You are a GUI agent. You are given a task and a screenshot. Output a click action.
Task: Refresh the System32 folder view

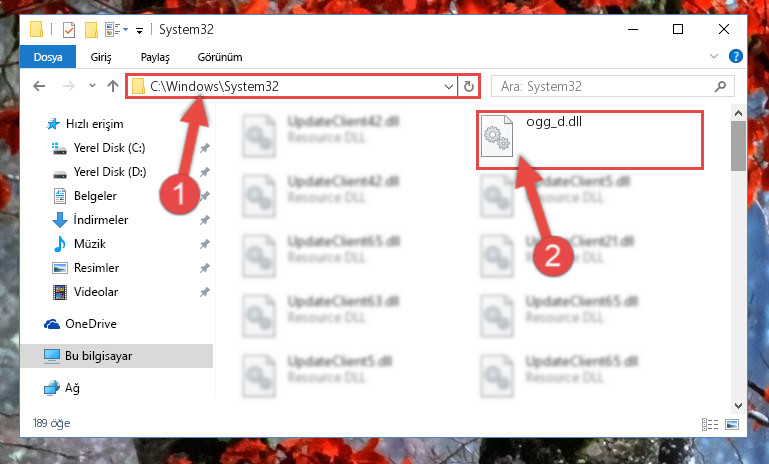coord(469,87)
